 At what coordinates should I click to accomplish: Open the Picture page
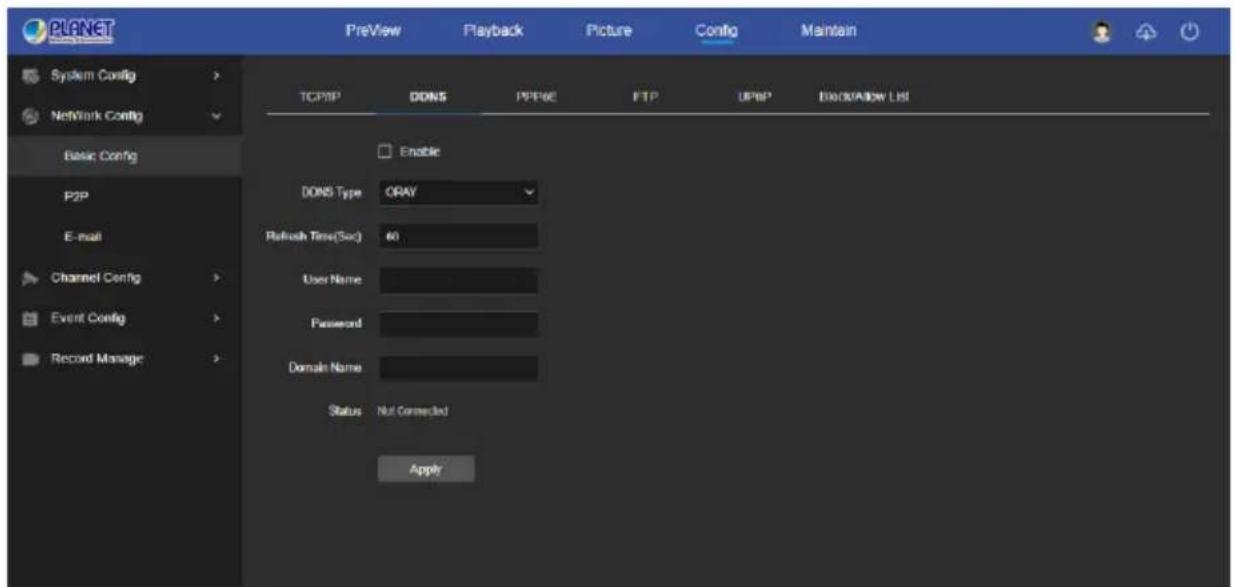(x=608, y=31)
